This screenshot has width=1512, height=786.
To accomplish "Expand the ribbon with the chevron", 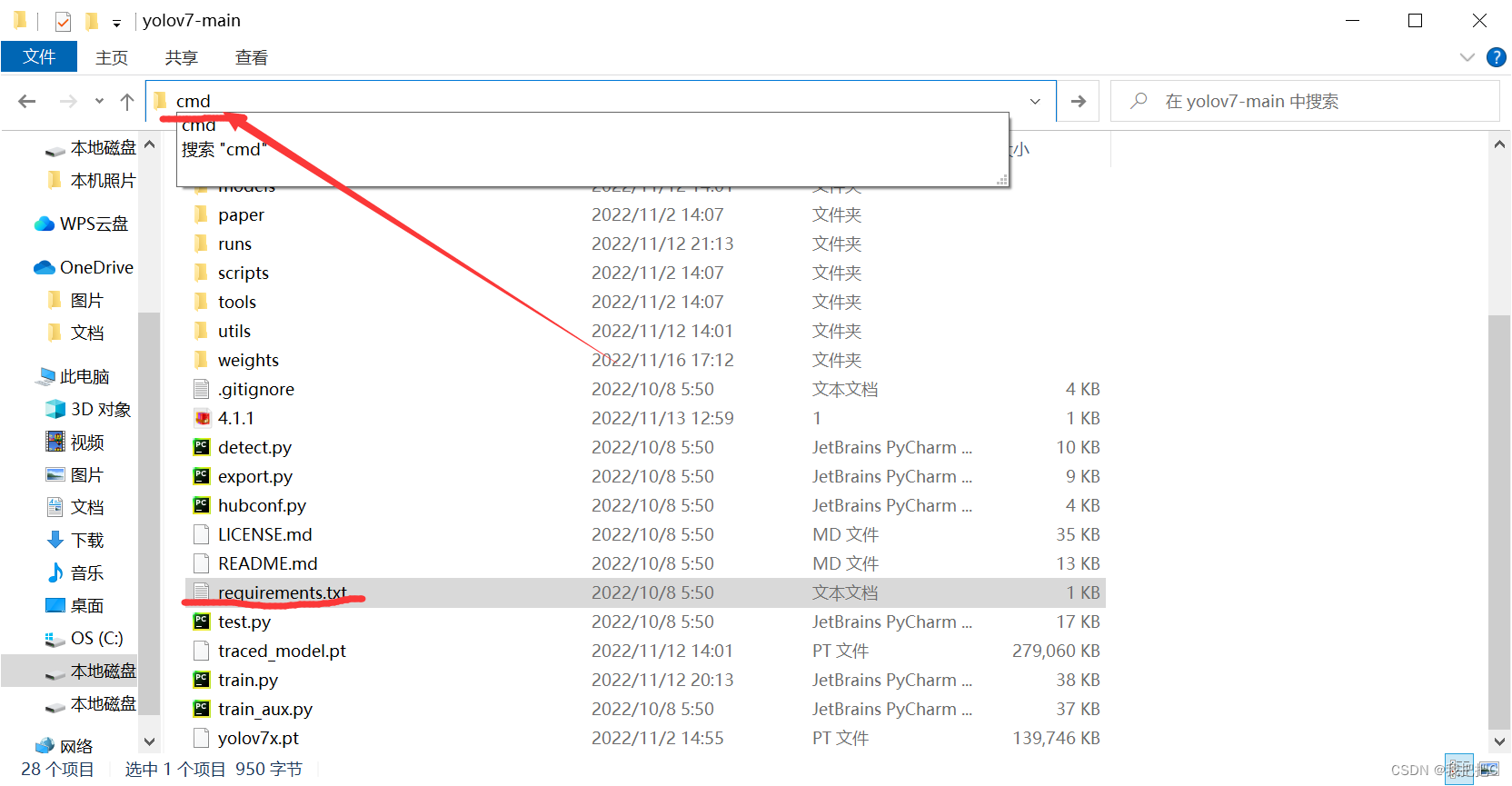I will tap(1467, 57).
